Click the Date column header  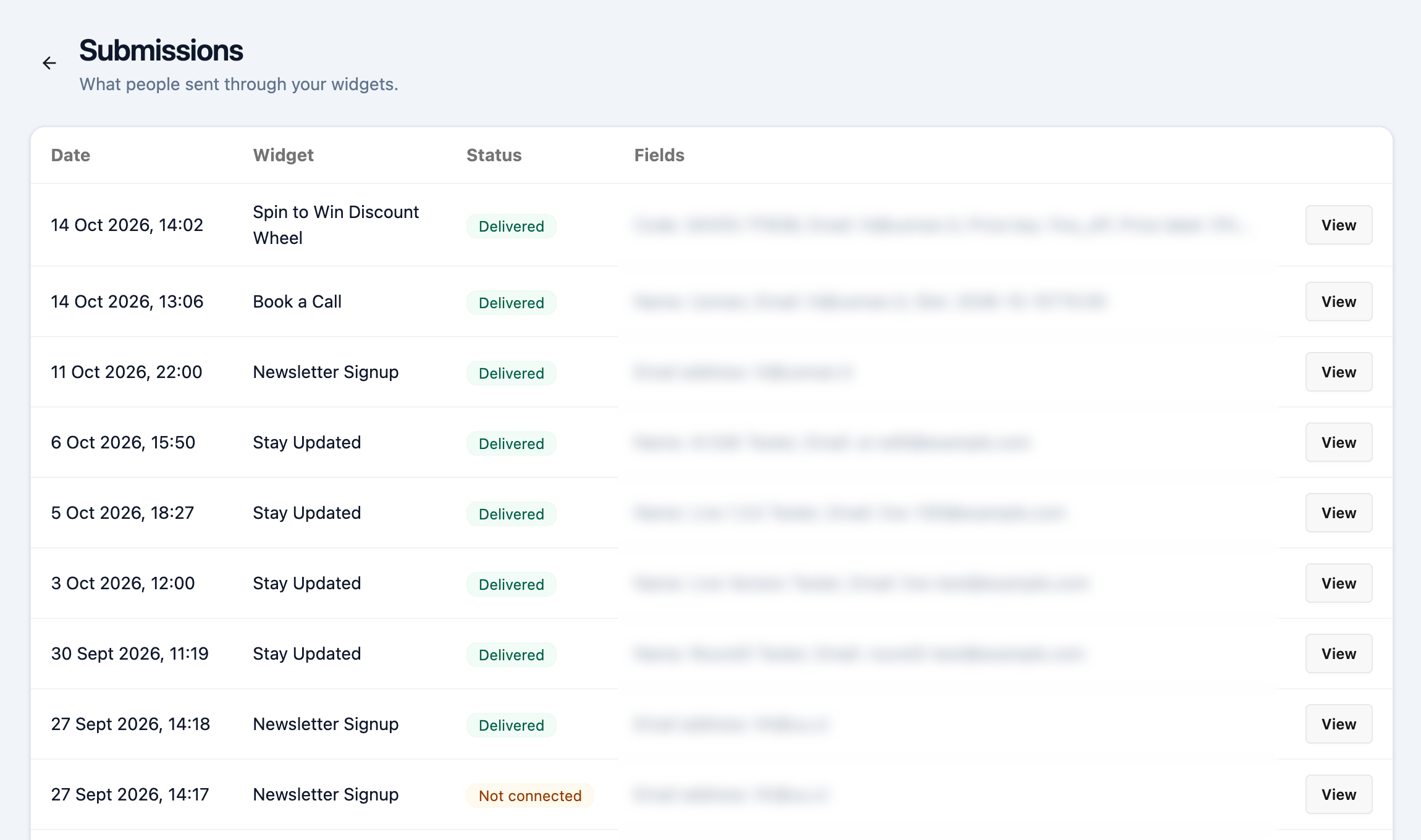(70, 155)
